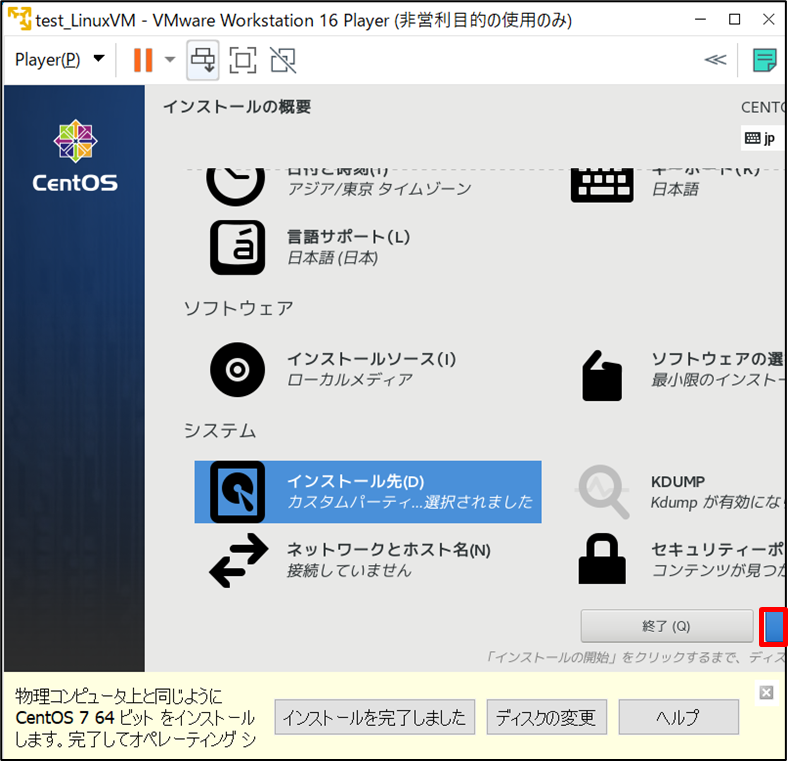Click インストールを完了しました button
This screenshot has height=761, width=788.
(x=374, y=717)
